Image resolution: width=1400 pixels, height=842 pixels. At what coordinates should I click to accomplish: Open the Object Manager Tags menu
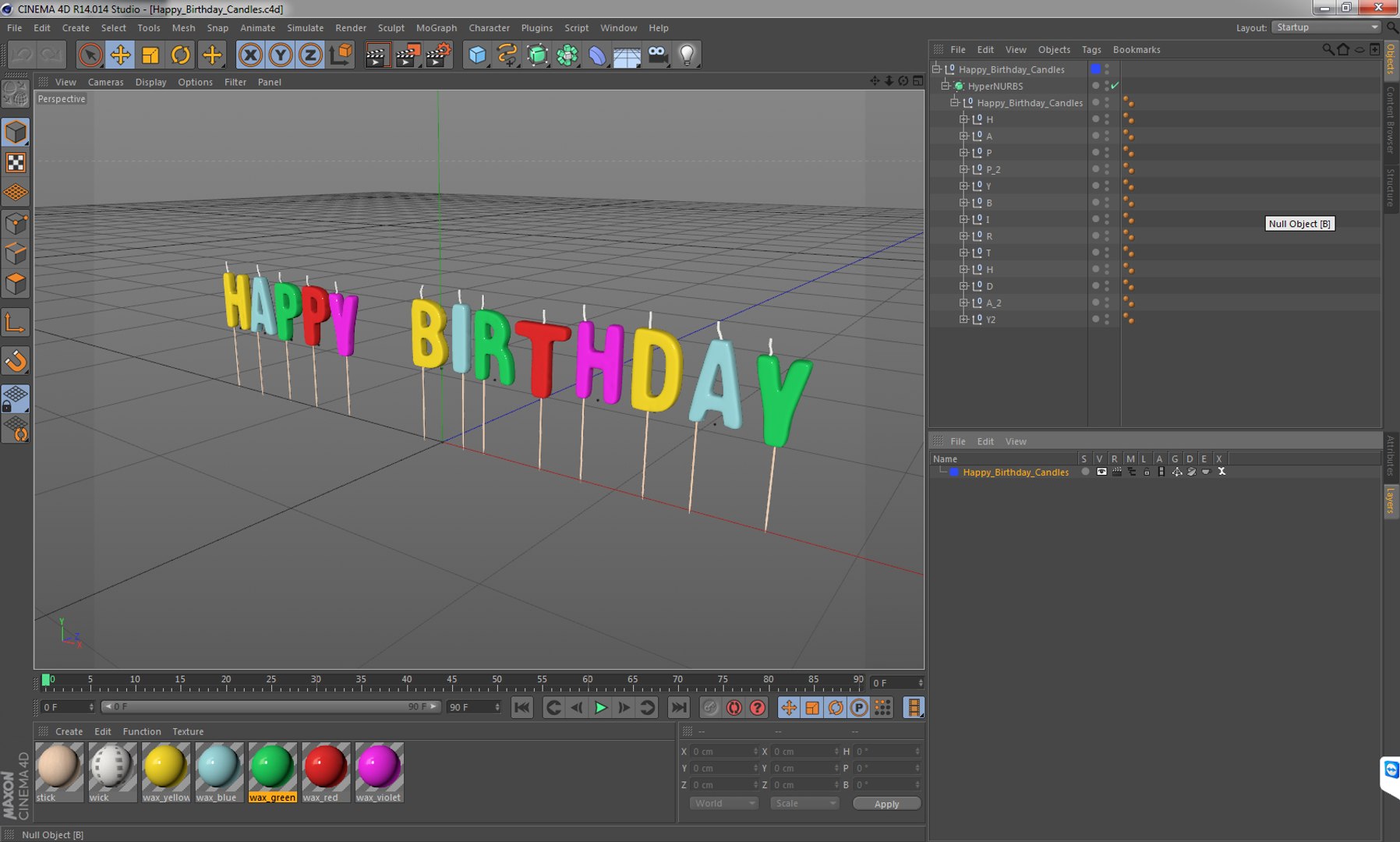click(x=1091, y=49)
